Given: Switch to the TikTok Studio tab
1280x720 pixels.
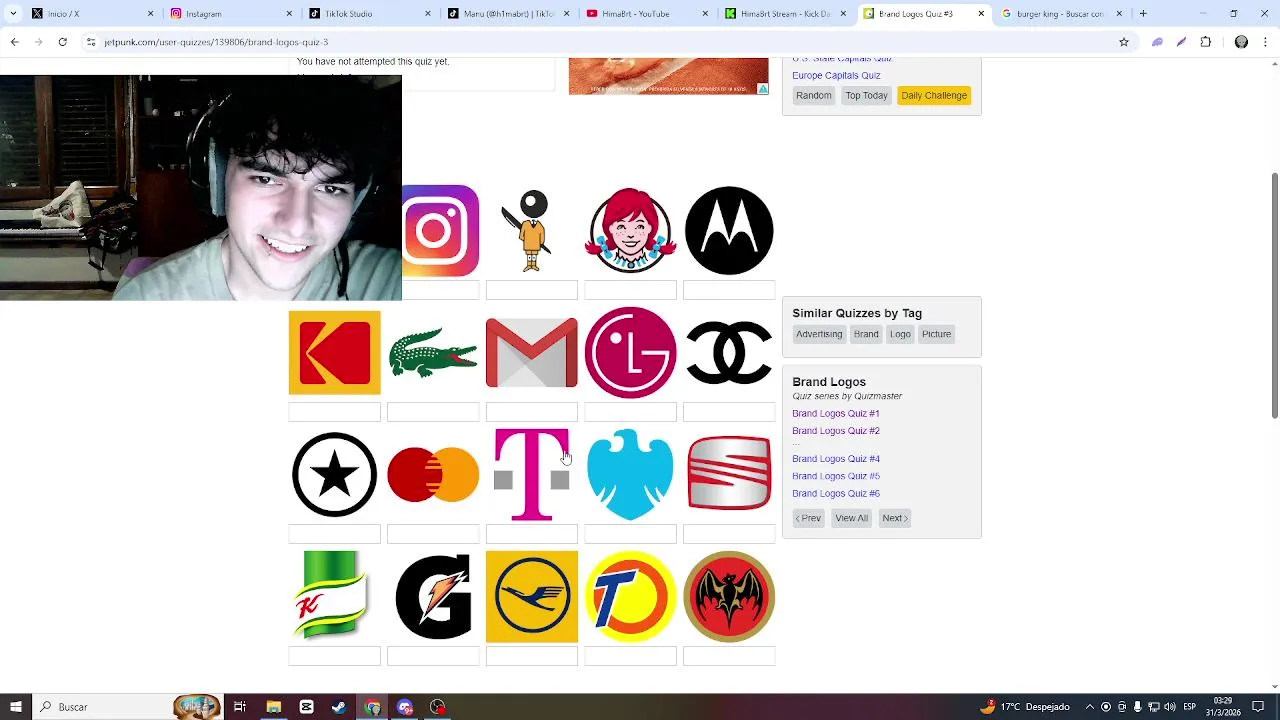Looking at the screenshot, I should 369,14.
